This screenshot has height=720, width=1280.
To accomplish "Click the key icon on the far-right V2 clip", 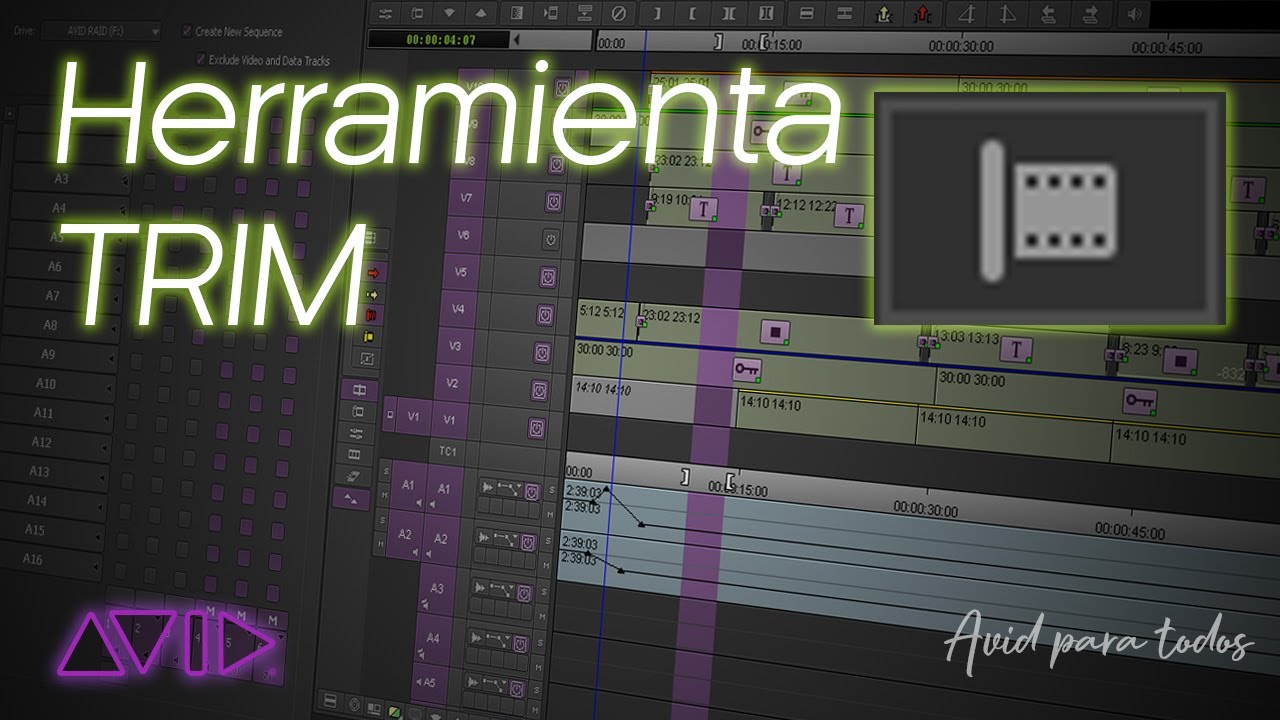I will (x=1140, y=399).
